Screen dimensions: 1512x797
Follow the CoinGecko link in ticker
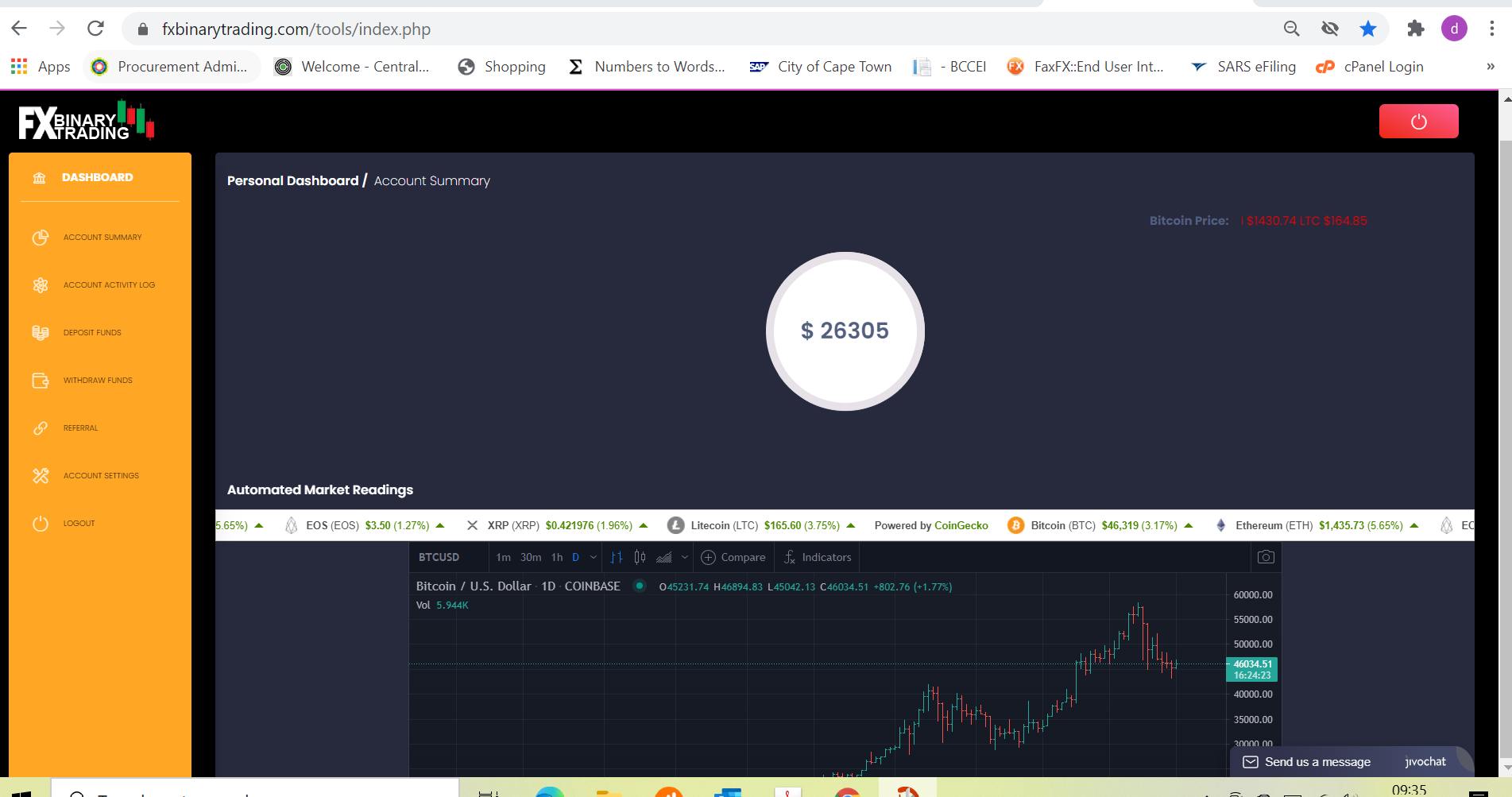[x=961, y=525]
